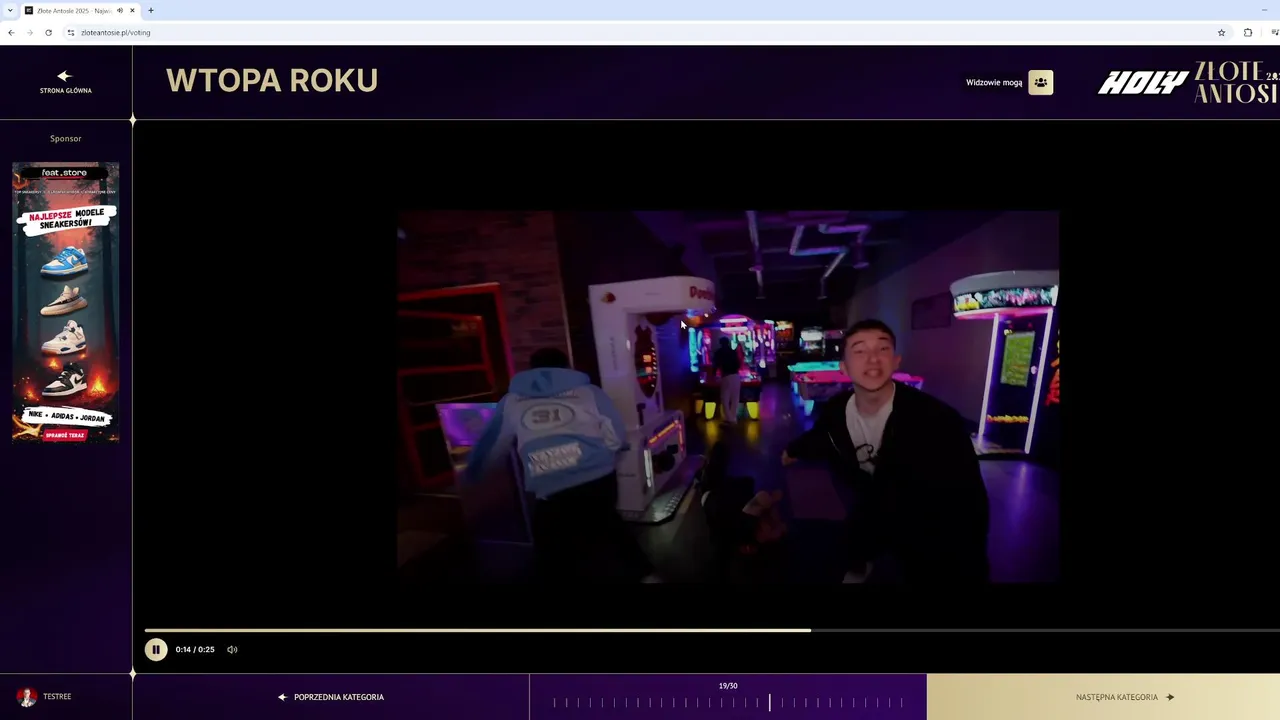
Task: View site information icon beside URL
Action: (71, 32)
